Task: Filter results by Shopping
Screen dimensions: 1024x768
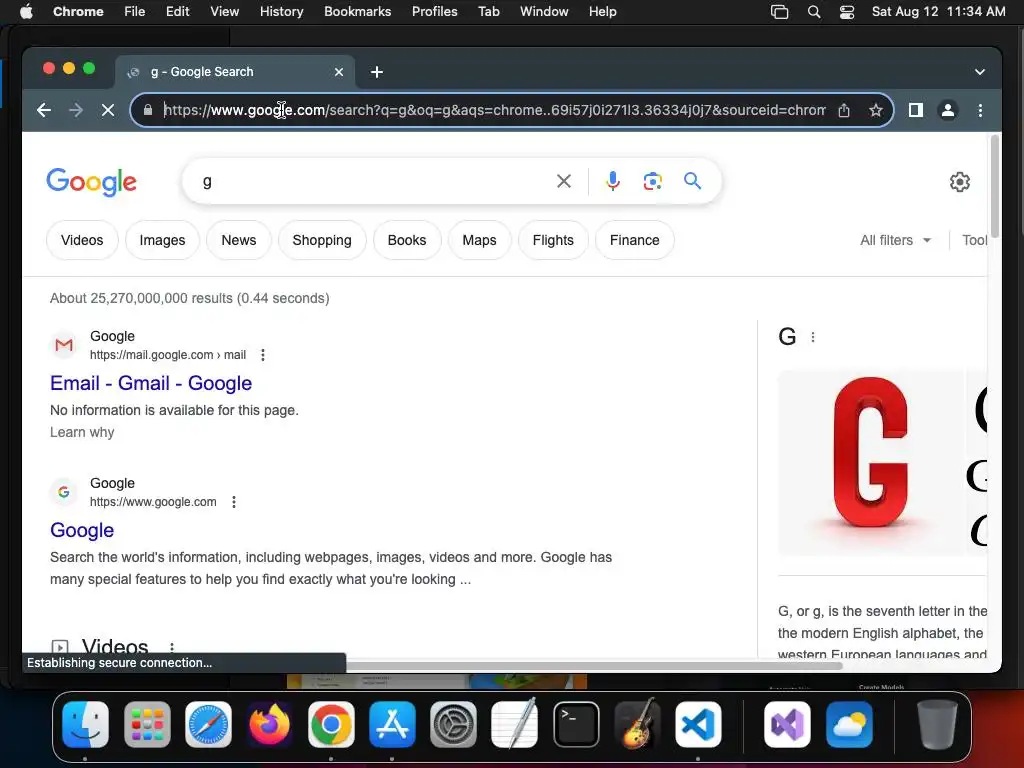Action: tap(322, 240)
